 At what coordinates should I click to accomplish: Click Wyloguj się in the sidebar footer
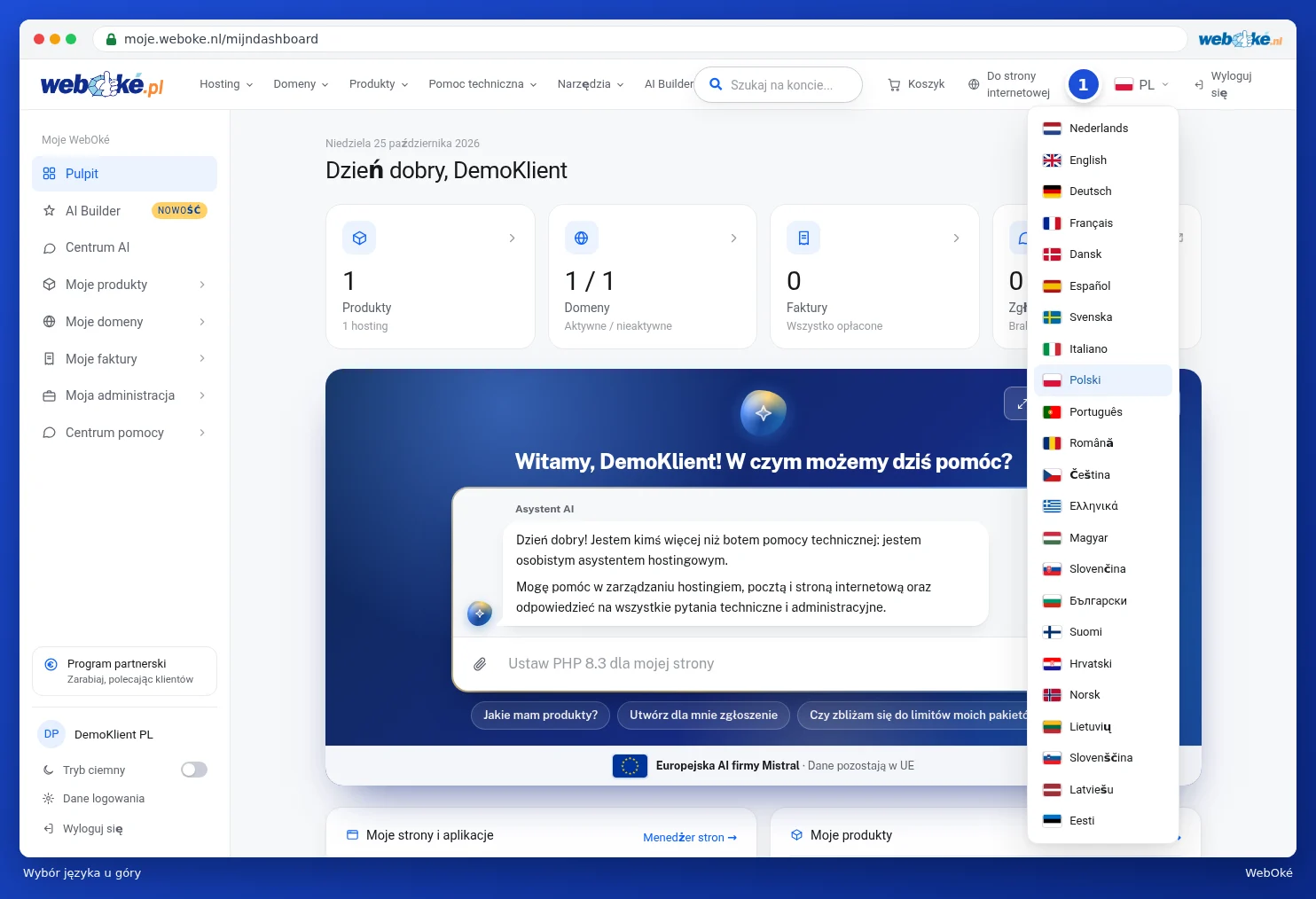coord(83,829)
